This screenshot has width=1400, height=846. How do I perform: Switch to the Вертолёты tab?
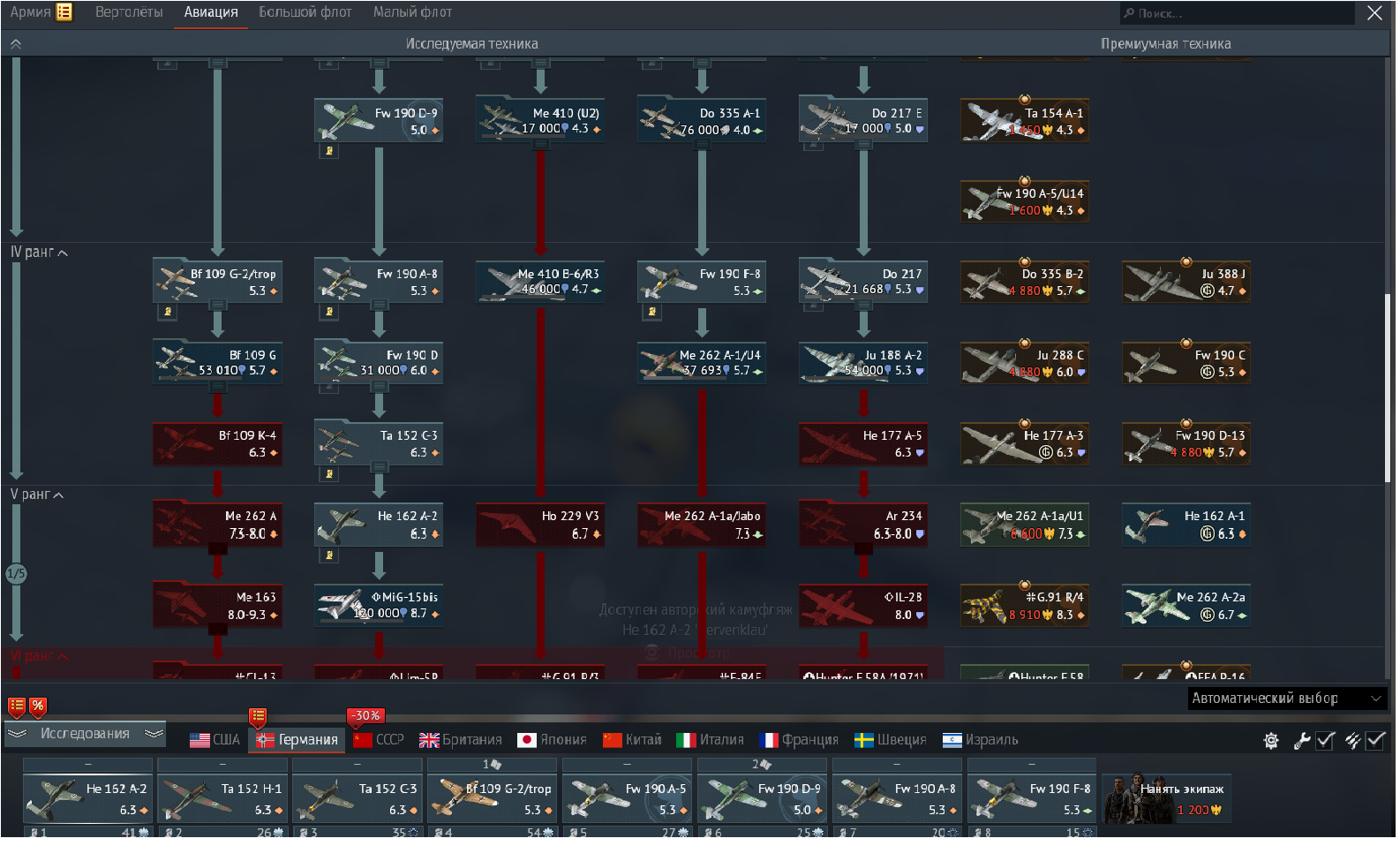click(x=129, y=12)
